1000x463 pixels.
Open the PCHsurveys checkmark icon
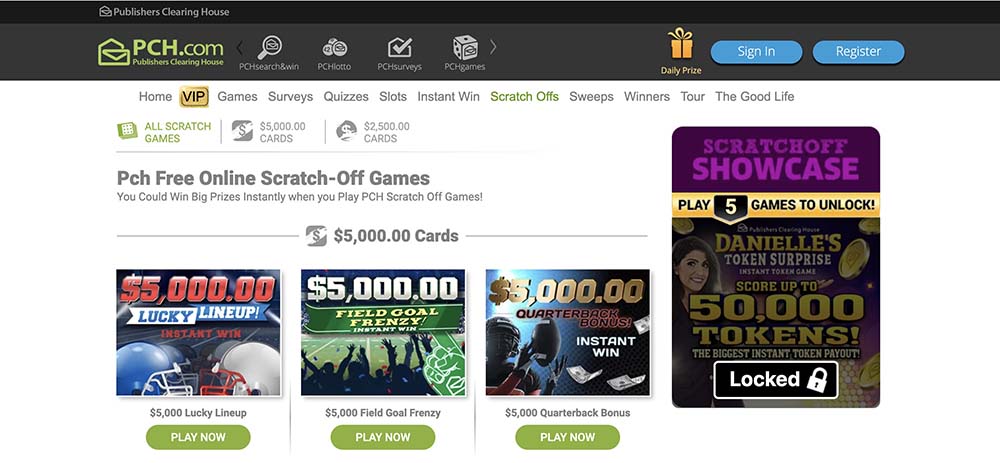[400, 47]
